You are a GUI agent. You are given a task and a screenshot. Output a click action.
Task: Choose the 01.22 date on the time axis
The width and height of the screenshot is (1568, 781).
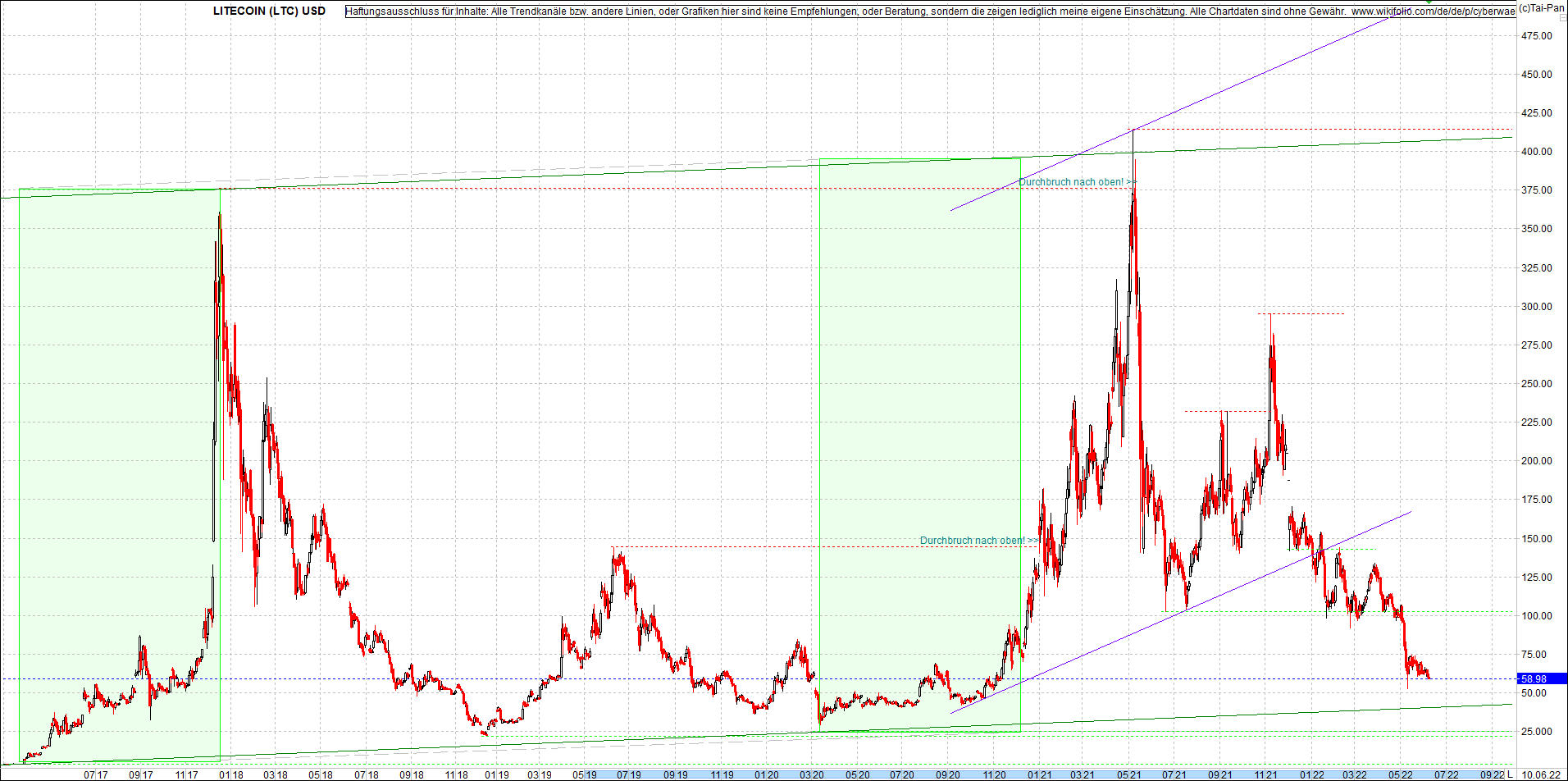click(x=1312, y=775)
